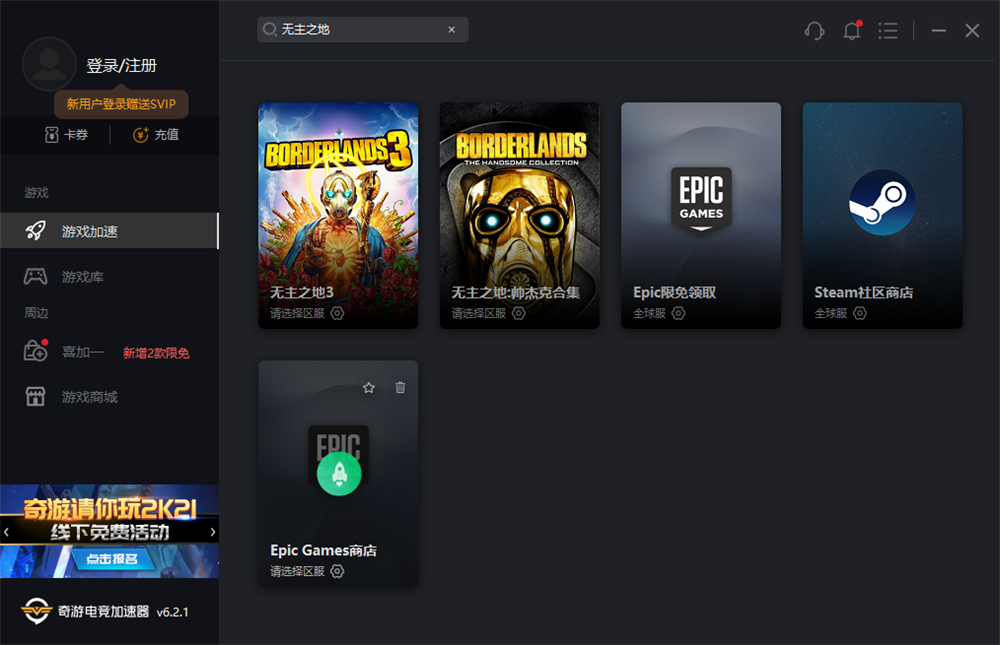Click the rocket icon for 游戏加速
Screen dimensions: 1000x645
point(36,230)
